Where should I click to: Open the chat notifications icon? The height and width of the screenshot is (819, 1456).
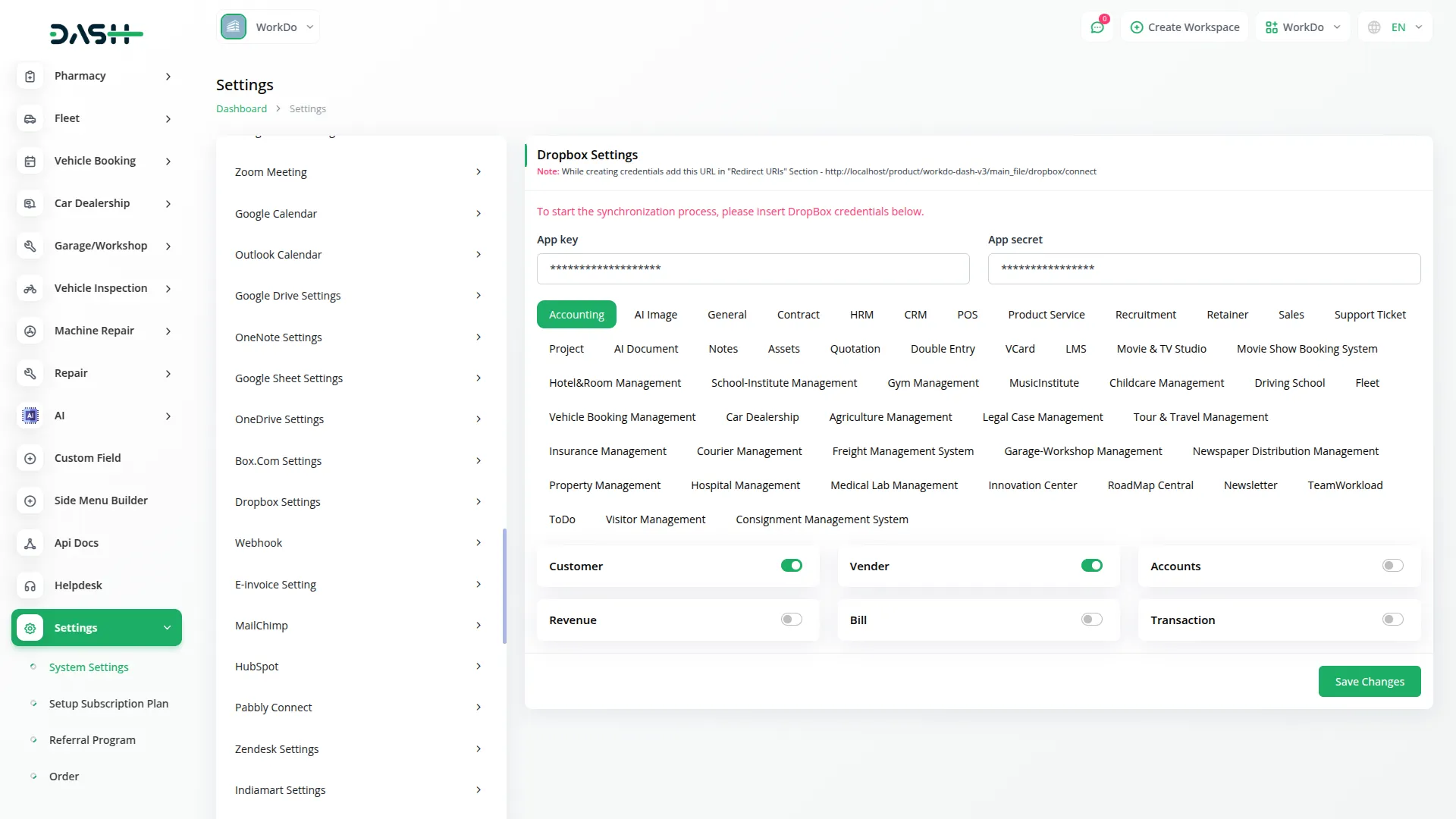click(1097, 27)
